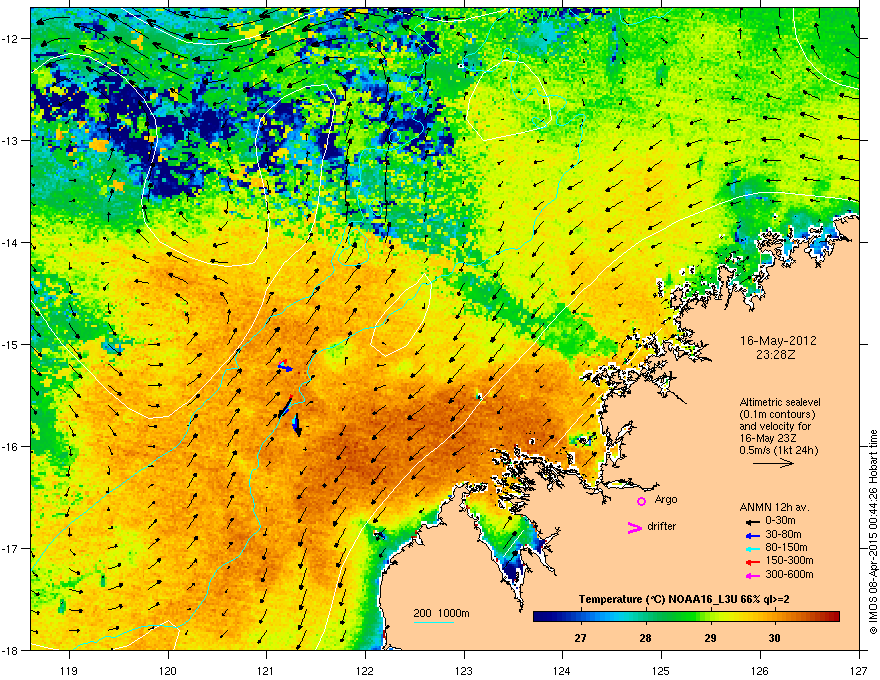Screen dimensions: 880x680
Task: Click the 'drifter' legend label
Action: (662, 526)
